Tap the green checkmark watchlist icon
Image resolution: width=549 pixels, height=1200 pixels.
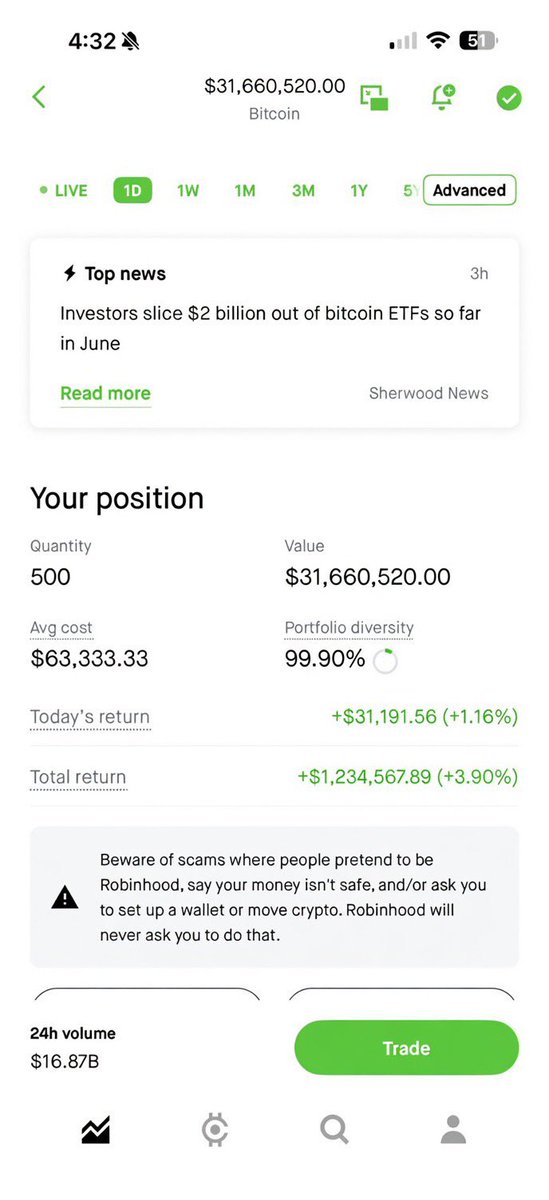click(509, 98)
